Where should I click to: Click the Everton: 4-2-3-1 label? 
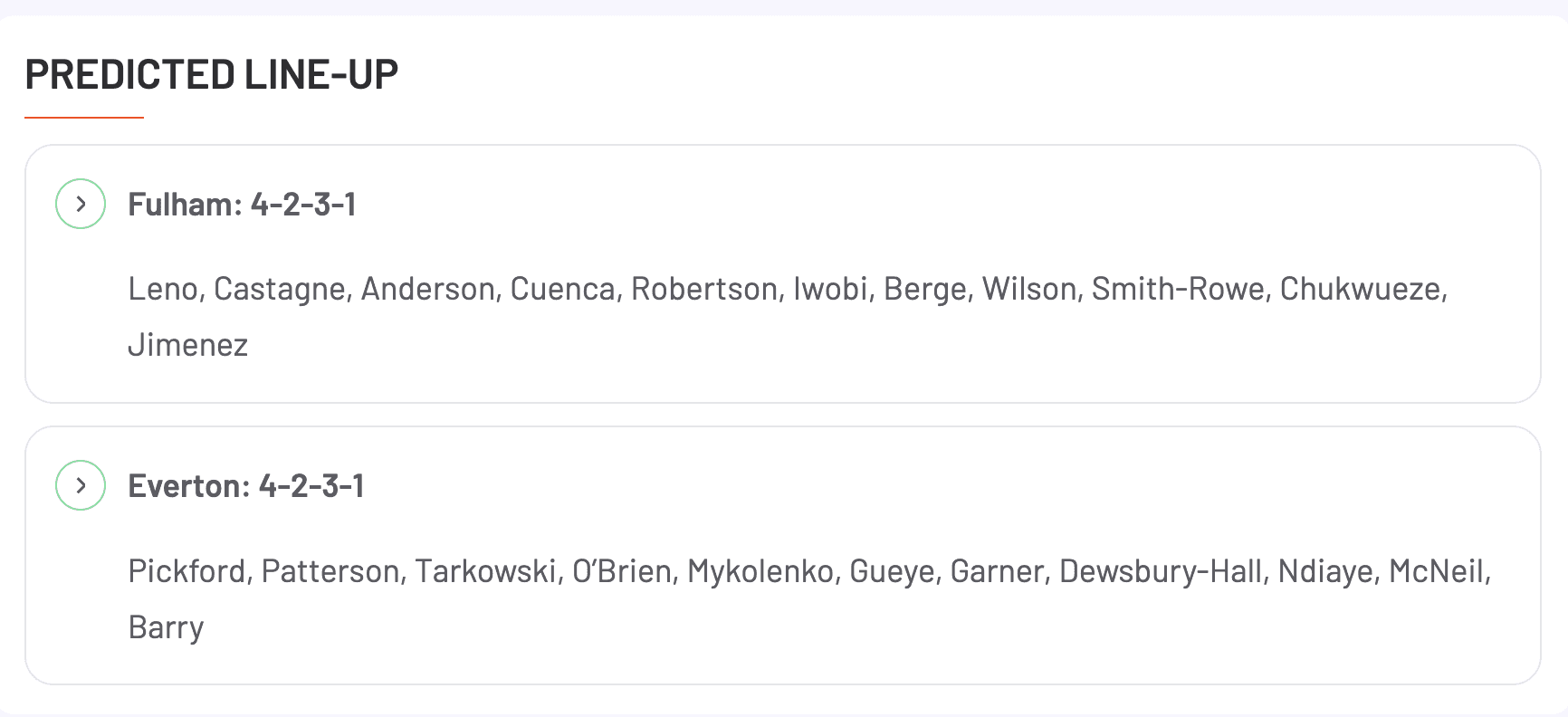pyautogui.click(x=247, y=485)
